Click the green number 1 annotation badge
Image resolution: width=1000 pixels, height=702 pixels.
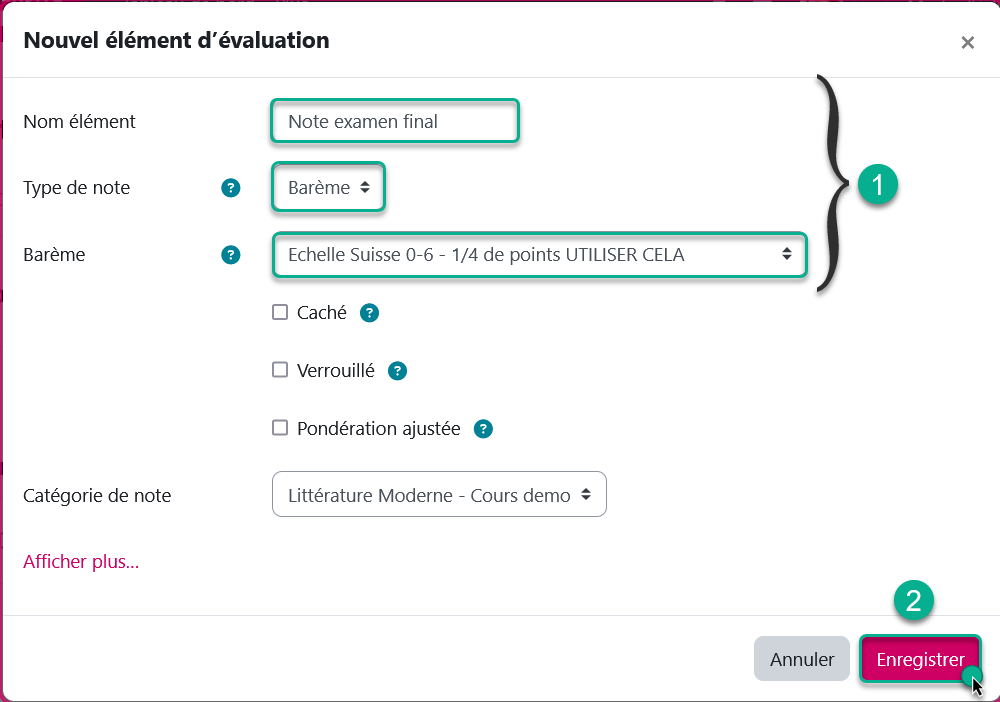click(878, 186)
